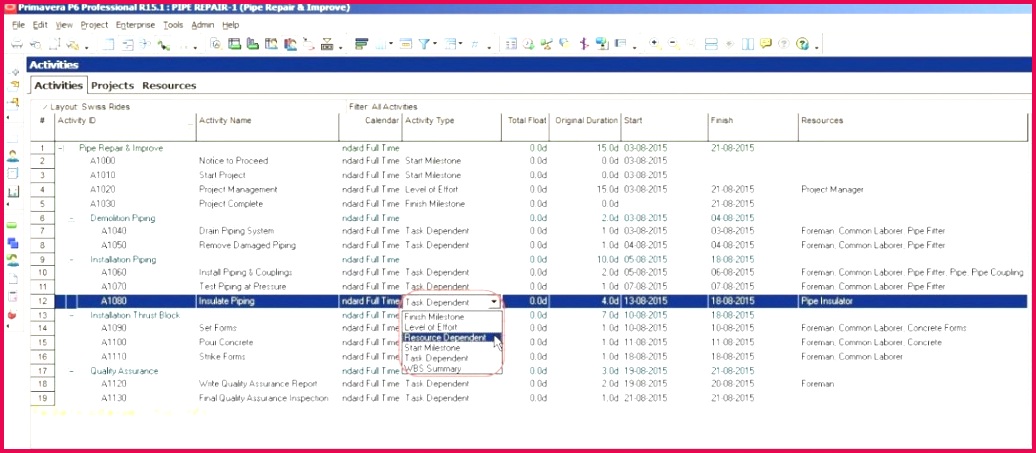The image size is (1036, 453).
Task: Open the File menu
Action: 18,24
